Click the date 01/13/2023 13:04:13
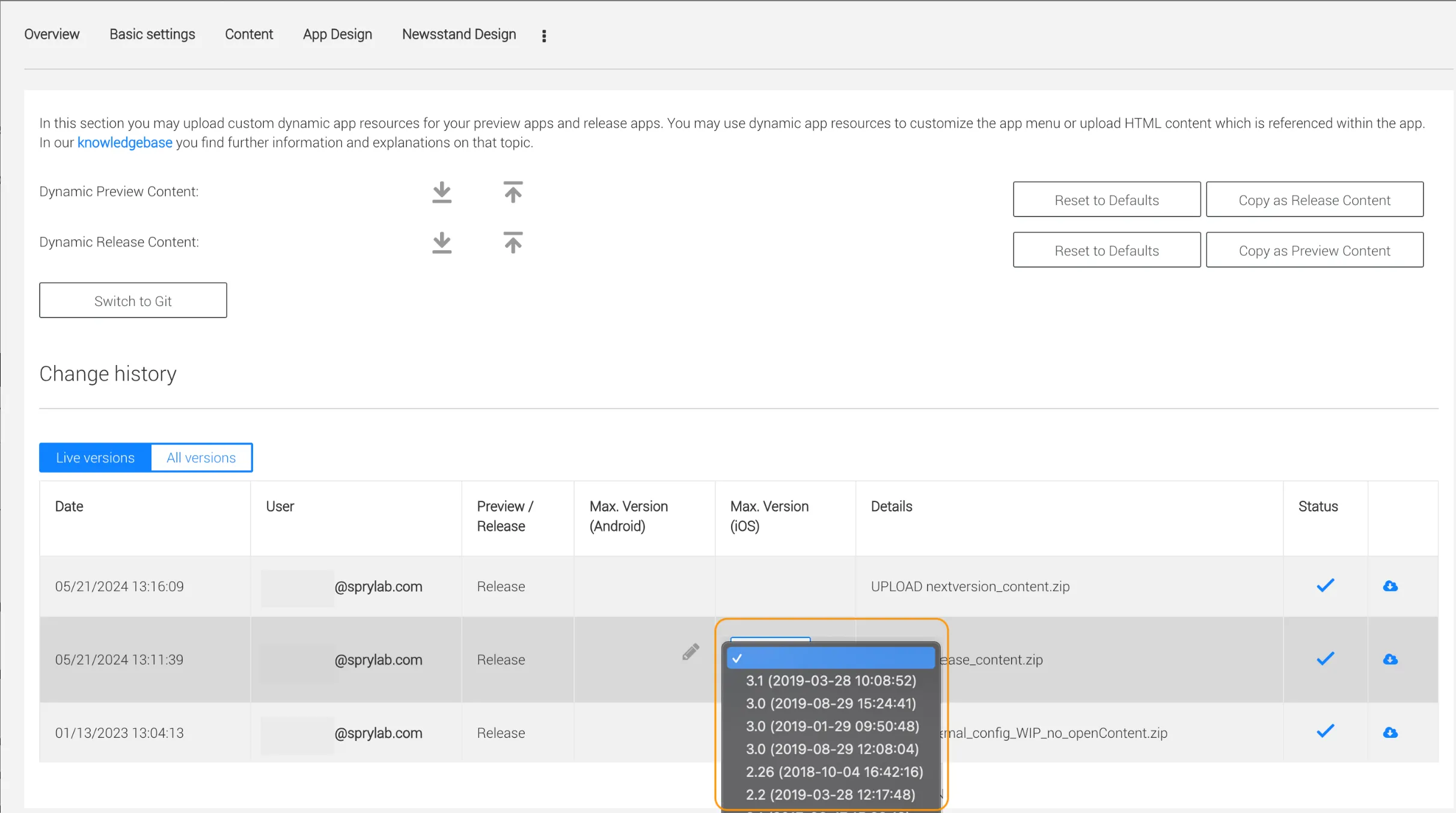The image size is (1456, 813). click(x=119, y=733)
